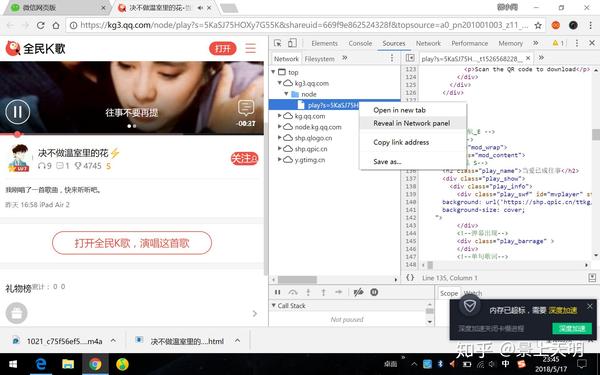The height and width of the screenshot is (375, 600).
Task: Collapse the kg3.qq.com tree node
Action: 280,83
